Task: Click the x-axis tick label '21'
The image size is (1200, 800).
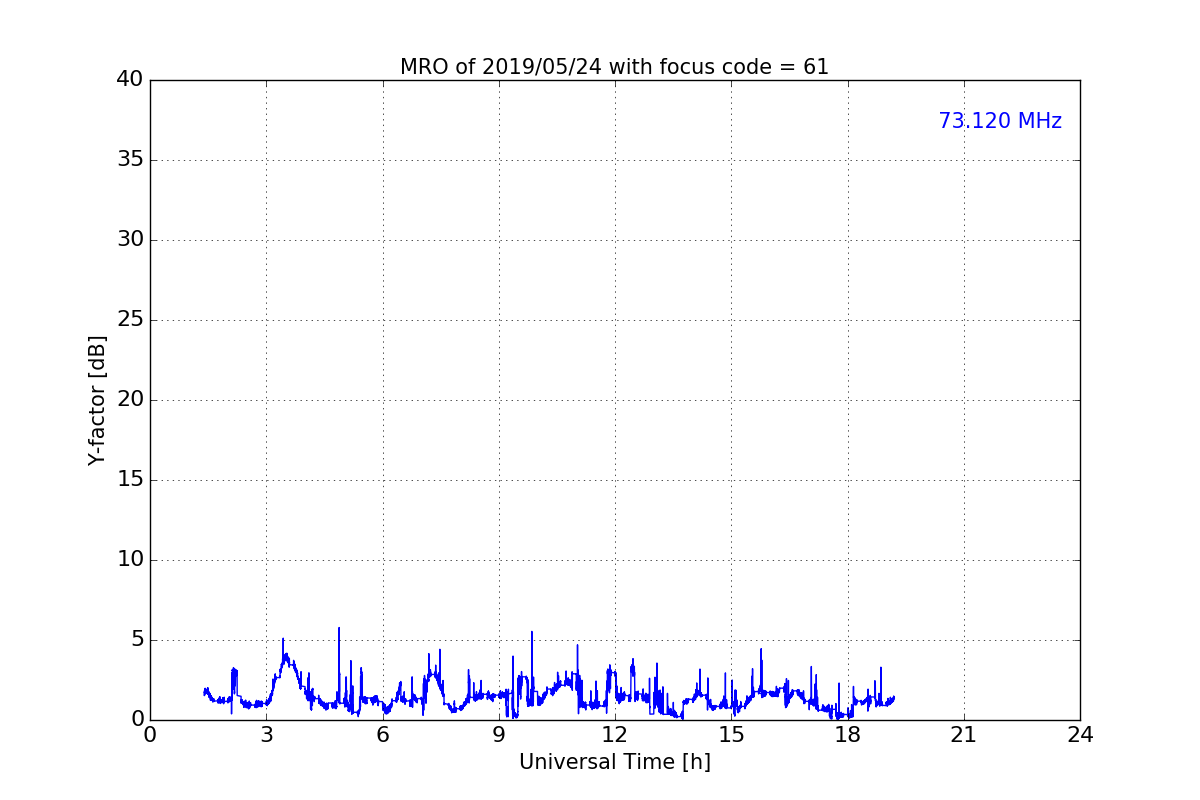Action: point(964,734)
